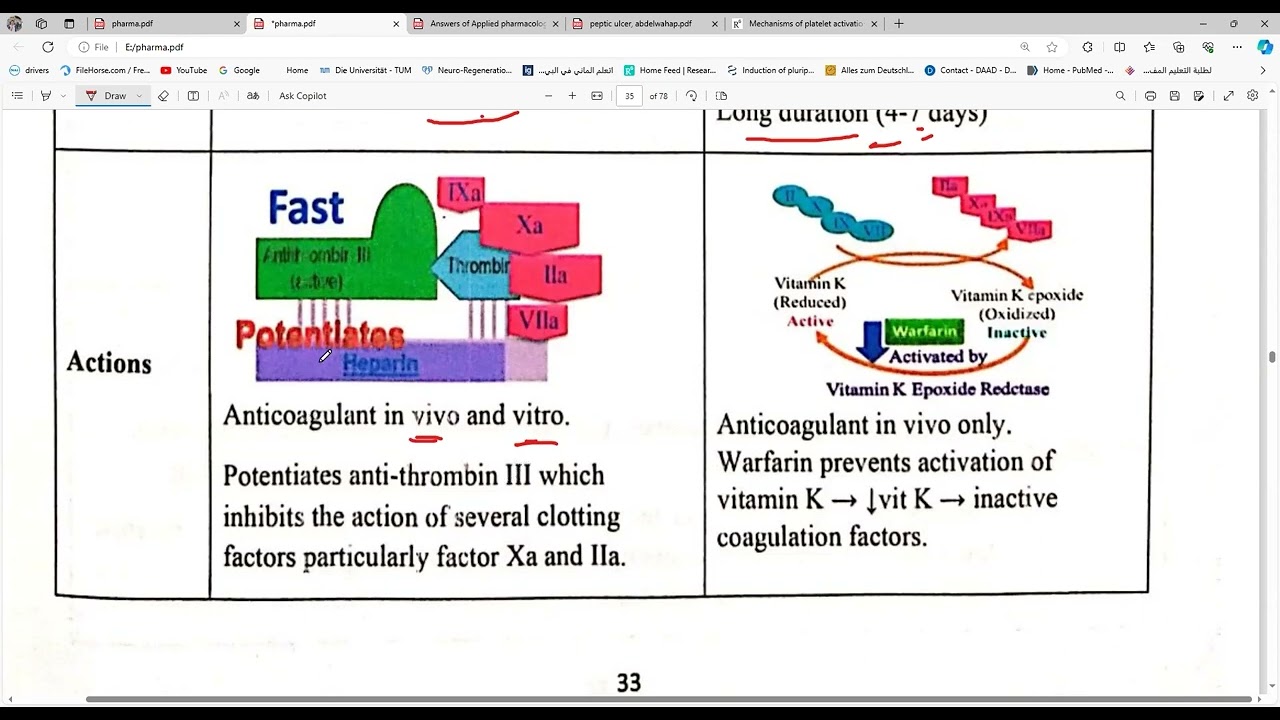Open Find in PDF search

pyautogui.click(x=1120, y=96)
